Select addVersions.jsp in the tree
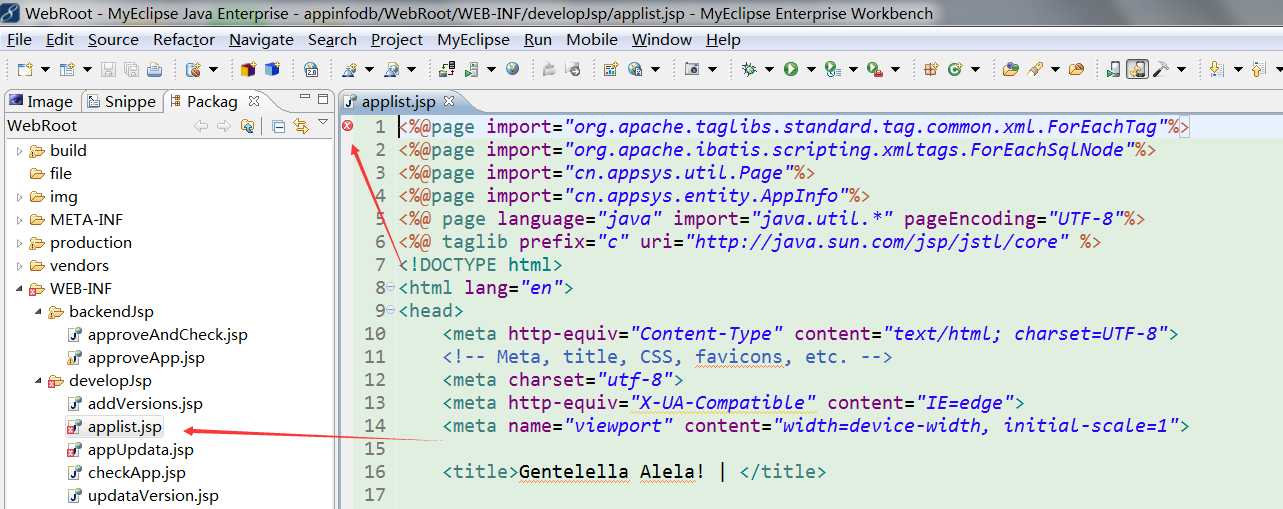 (x=145, y=404)
